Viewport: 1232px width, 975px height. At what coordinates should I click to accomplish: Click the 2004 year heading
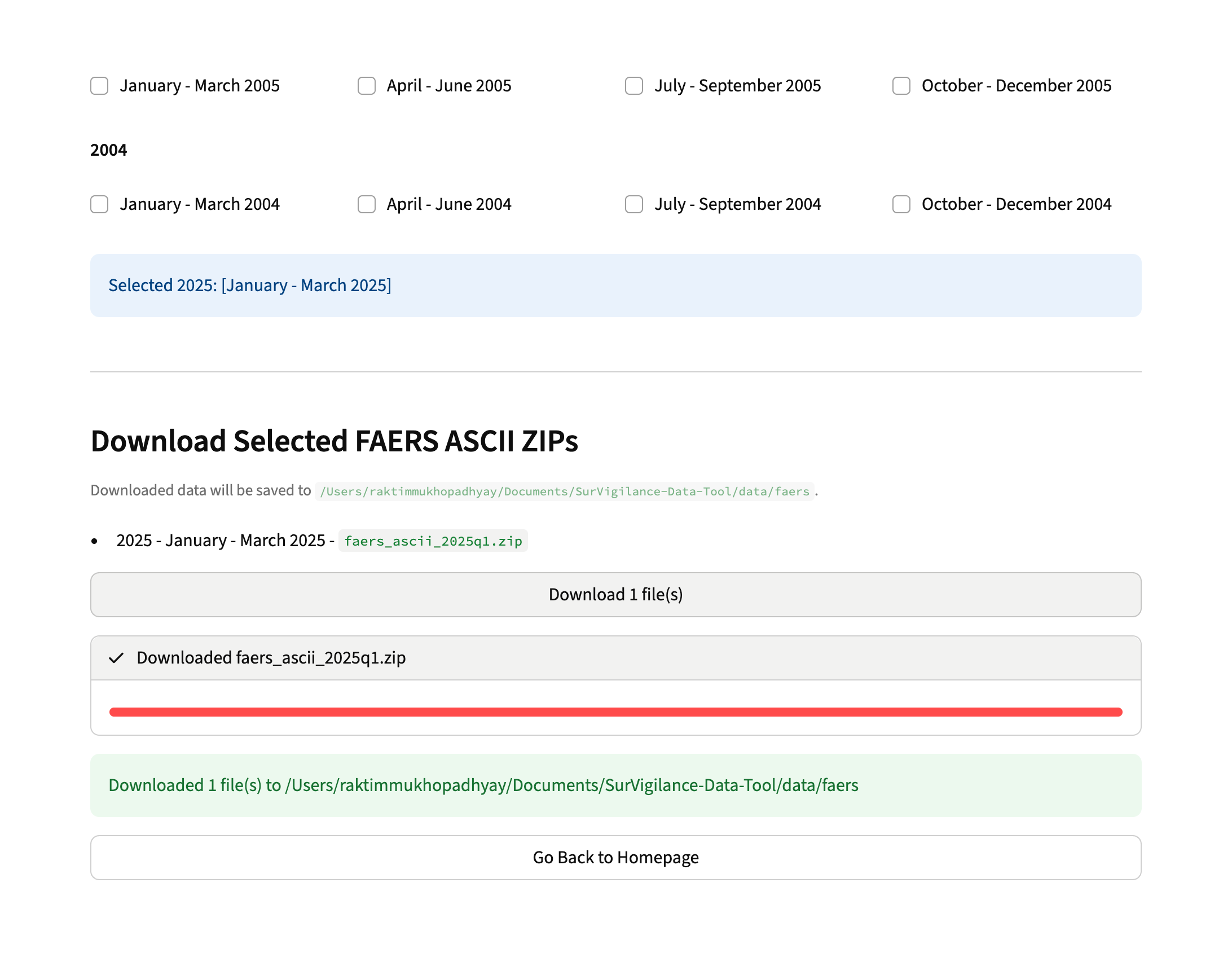pyautogui.click(x=108, y=150)
